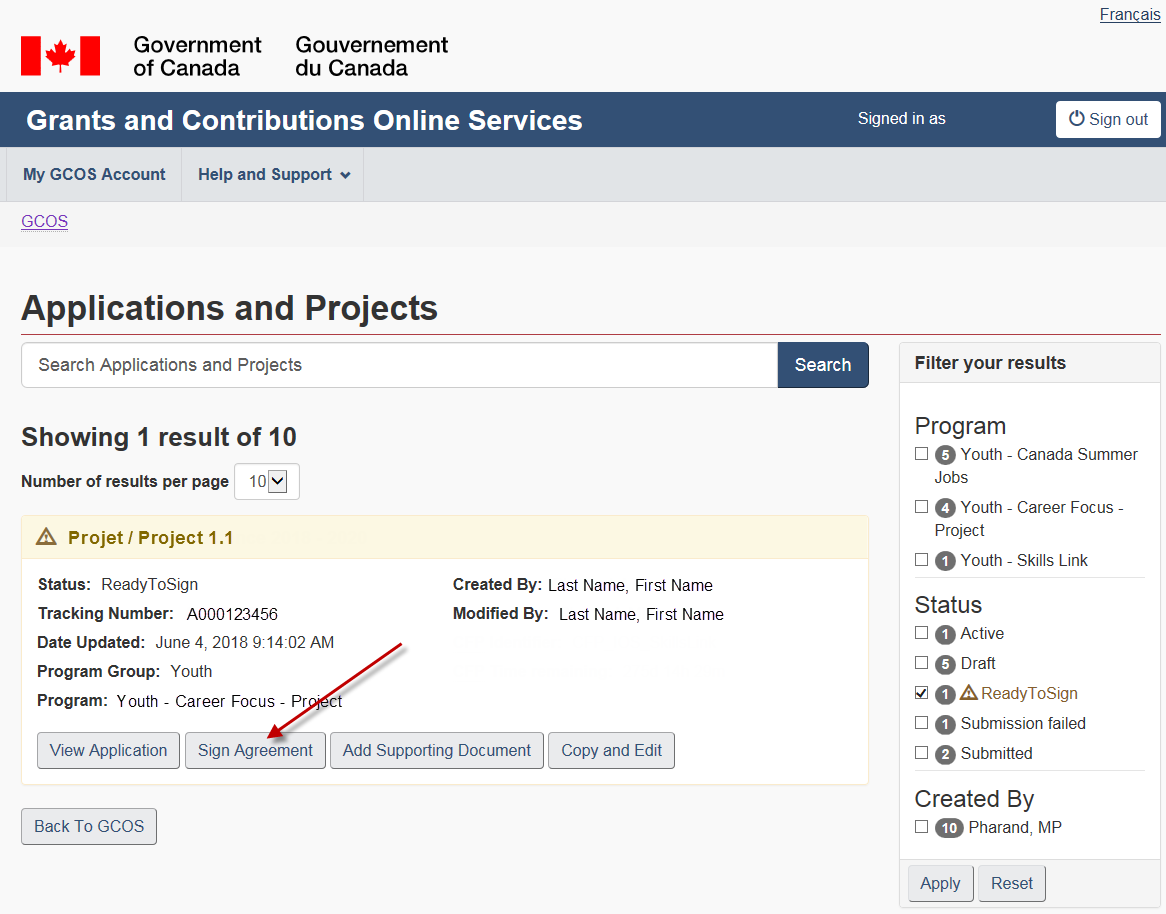The width and height of the screenshot is (1166, 914).
Task: Tick the Submission failed checkbox
Action: 921,723
